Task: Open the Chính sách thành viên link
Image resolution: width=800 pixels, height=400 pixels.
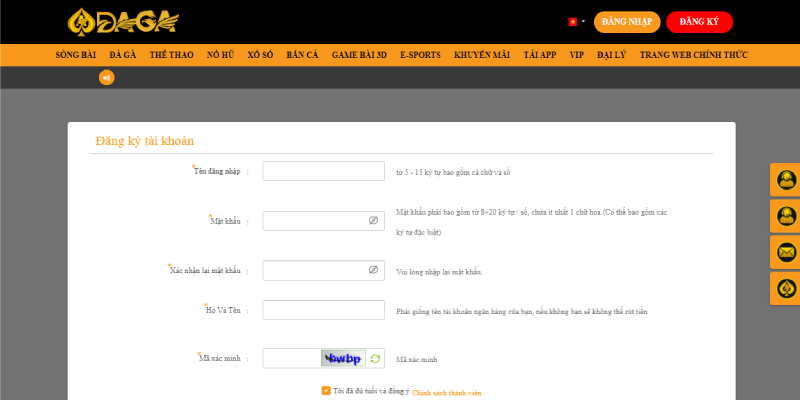Action: (446, 393)
